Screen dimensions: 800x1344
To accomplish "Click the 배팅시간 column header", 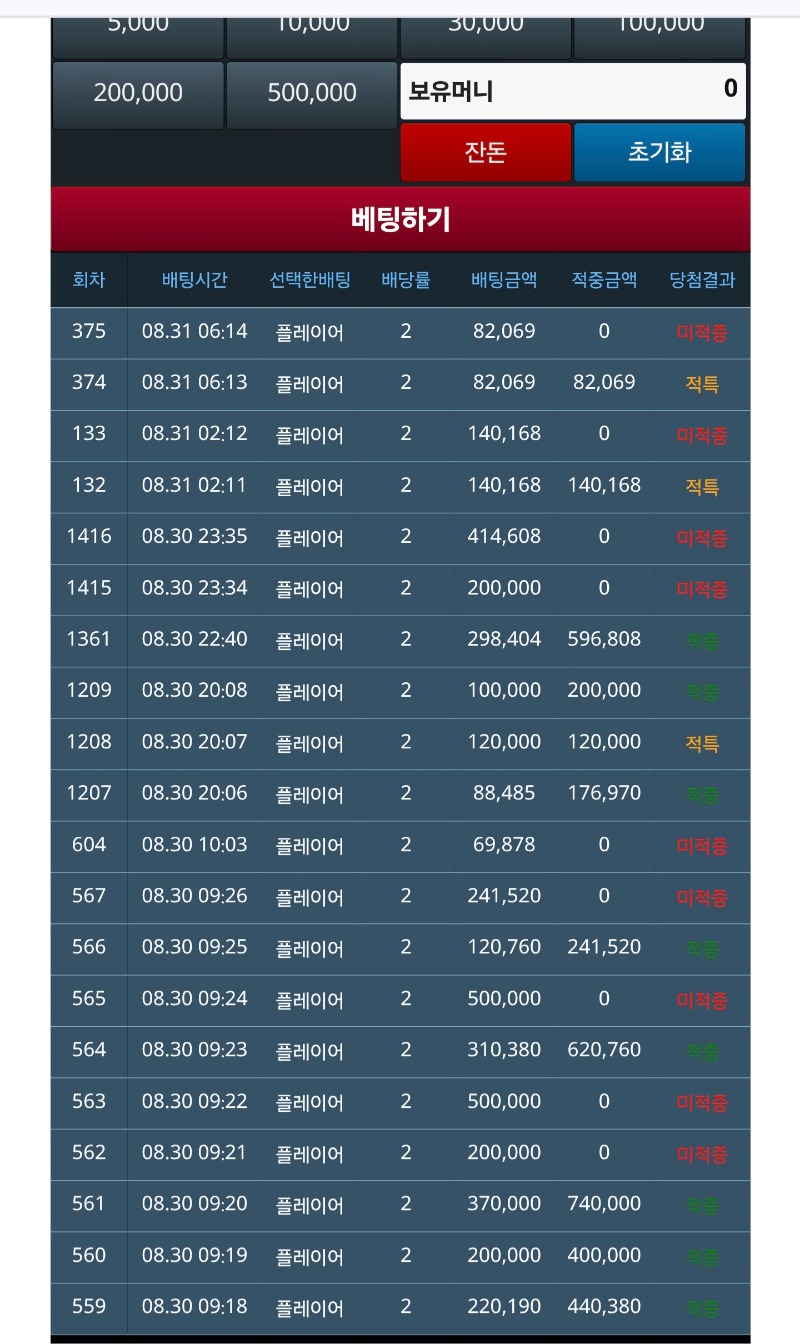I will (x=195, y=280).
